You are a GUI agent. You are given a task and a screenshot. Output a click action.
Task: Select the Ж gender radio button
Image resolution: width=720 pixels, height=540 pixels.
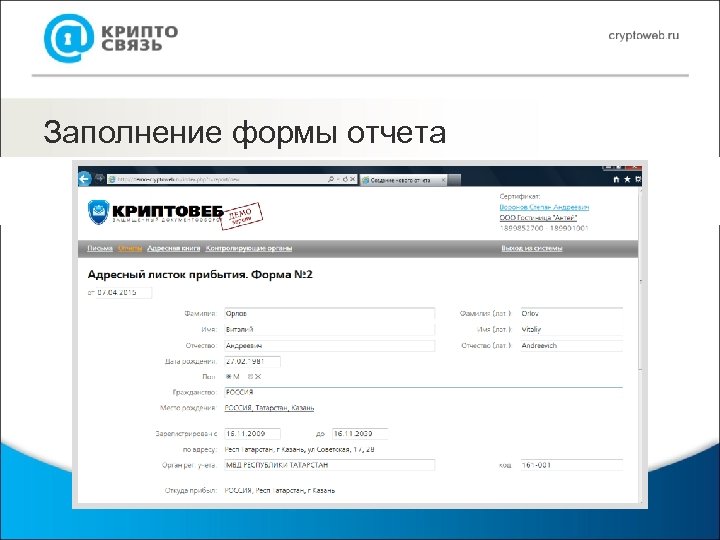[x=251, y=377]
